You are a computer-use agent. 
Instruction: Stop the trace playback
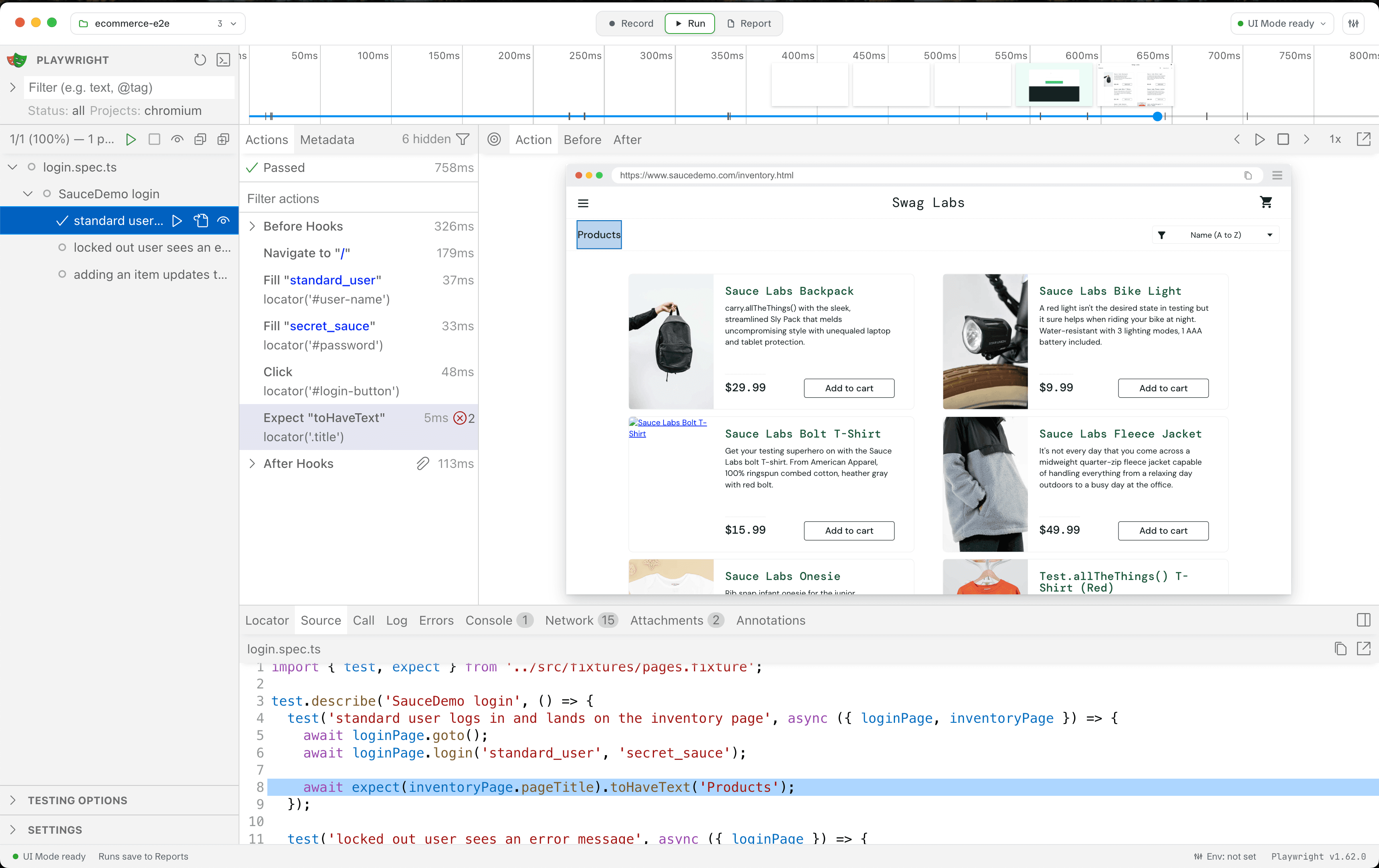pyautogui.click(x=1283, y=139)
